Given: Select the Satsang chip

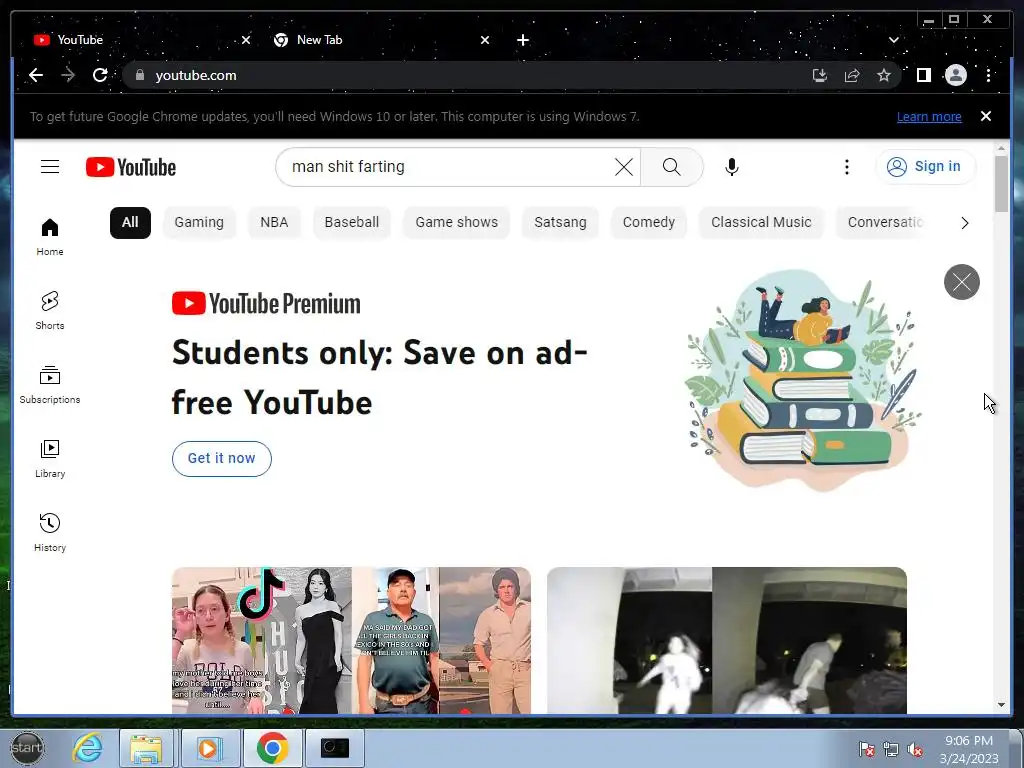Looking at the screenshot, I should pos(560,223).
